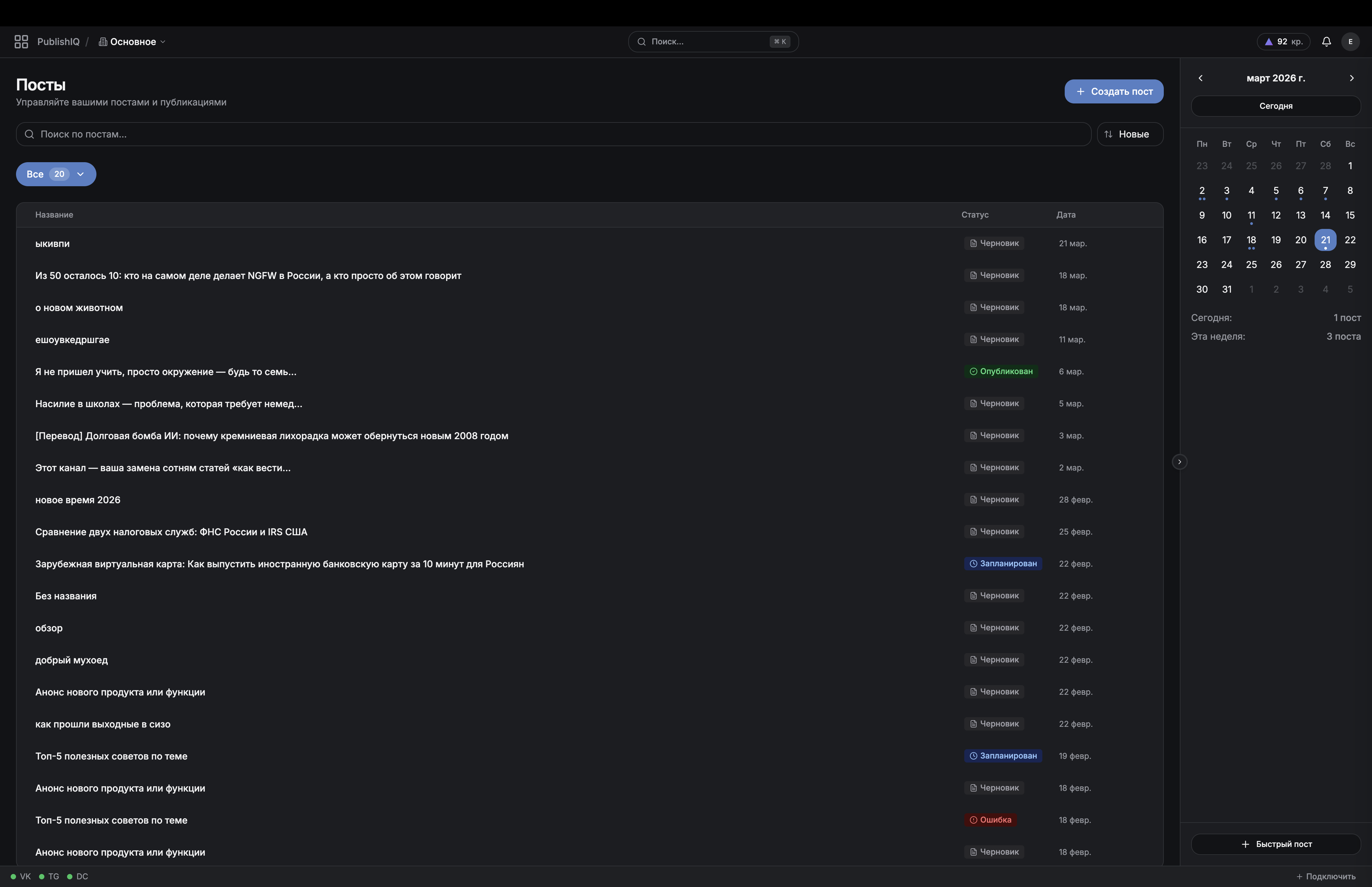Click the Подключить link in status bar
The height and width of the screenshot is (887, 1372).
coord(1325,876)
